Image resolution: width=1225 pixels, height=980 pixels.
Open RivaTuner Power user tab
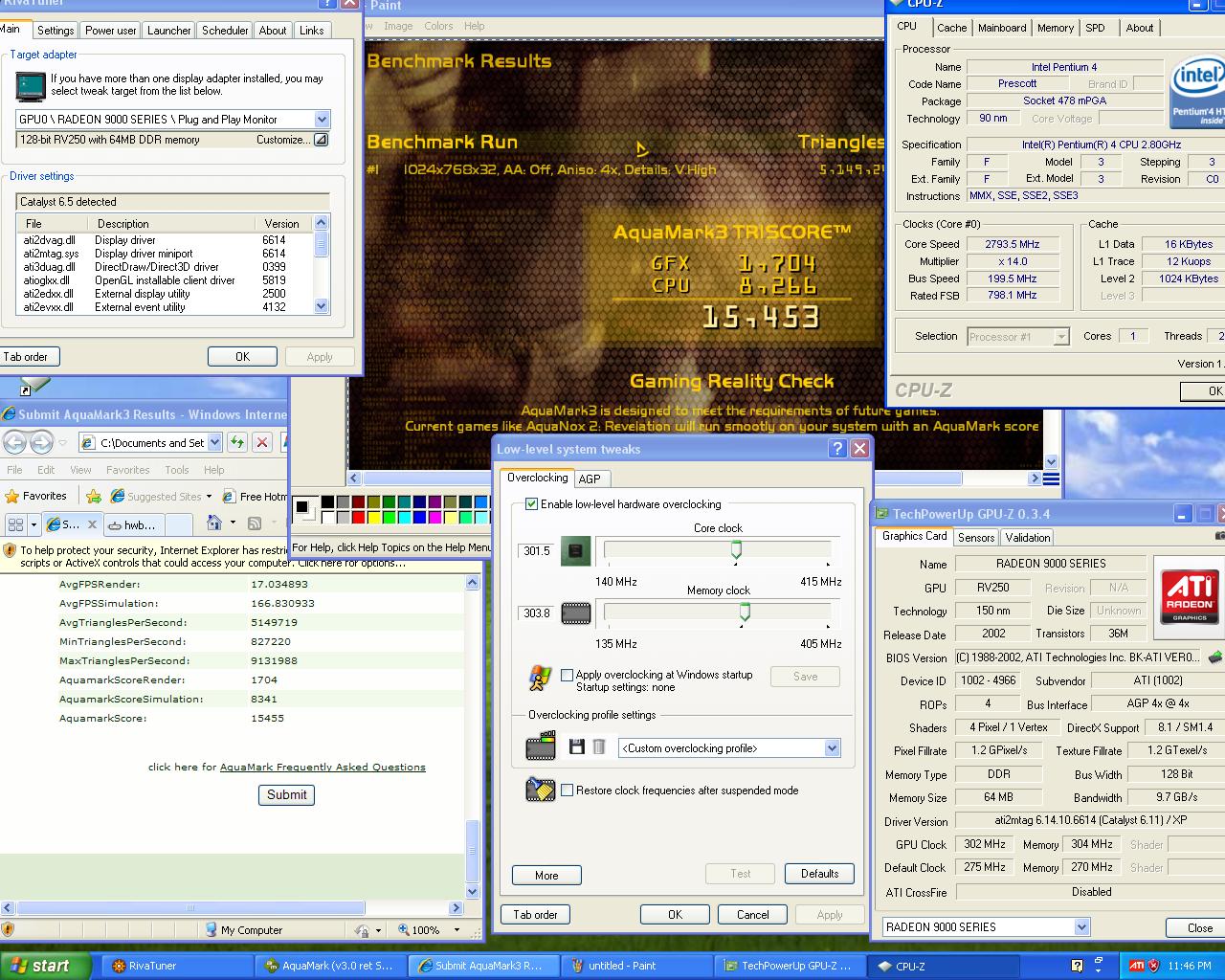(111, 31)
